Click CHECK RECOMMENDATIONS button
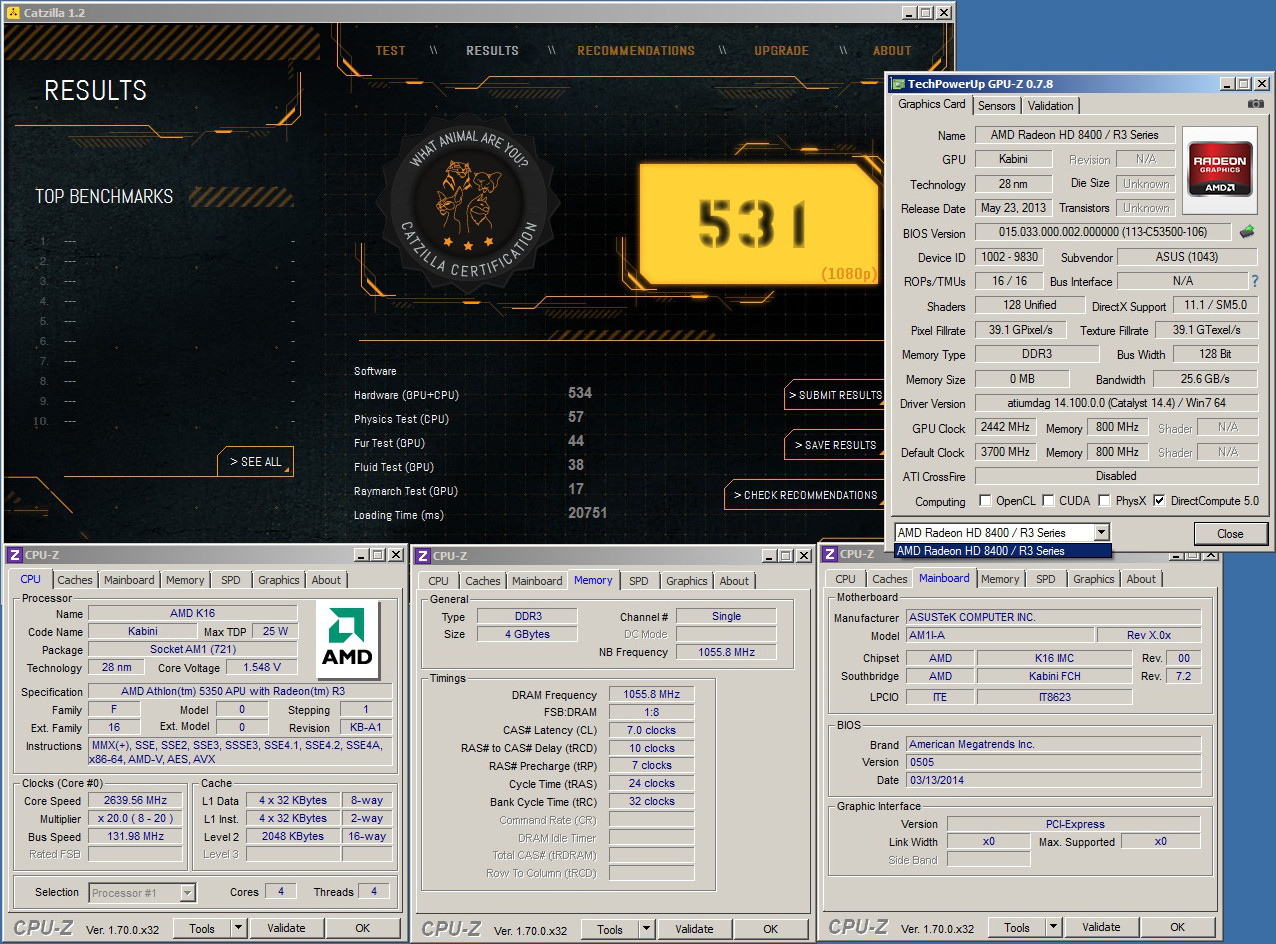Viewport: 1276px width, 944px height. [x=805, y=495]
